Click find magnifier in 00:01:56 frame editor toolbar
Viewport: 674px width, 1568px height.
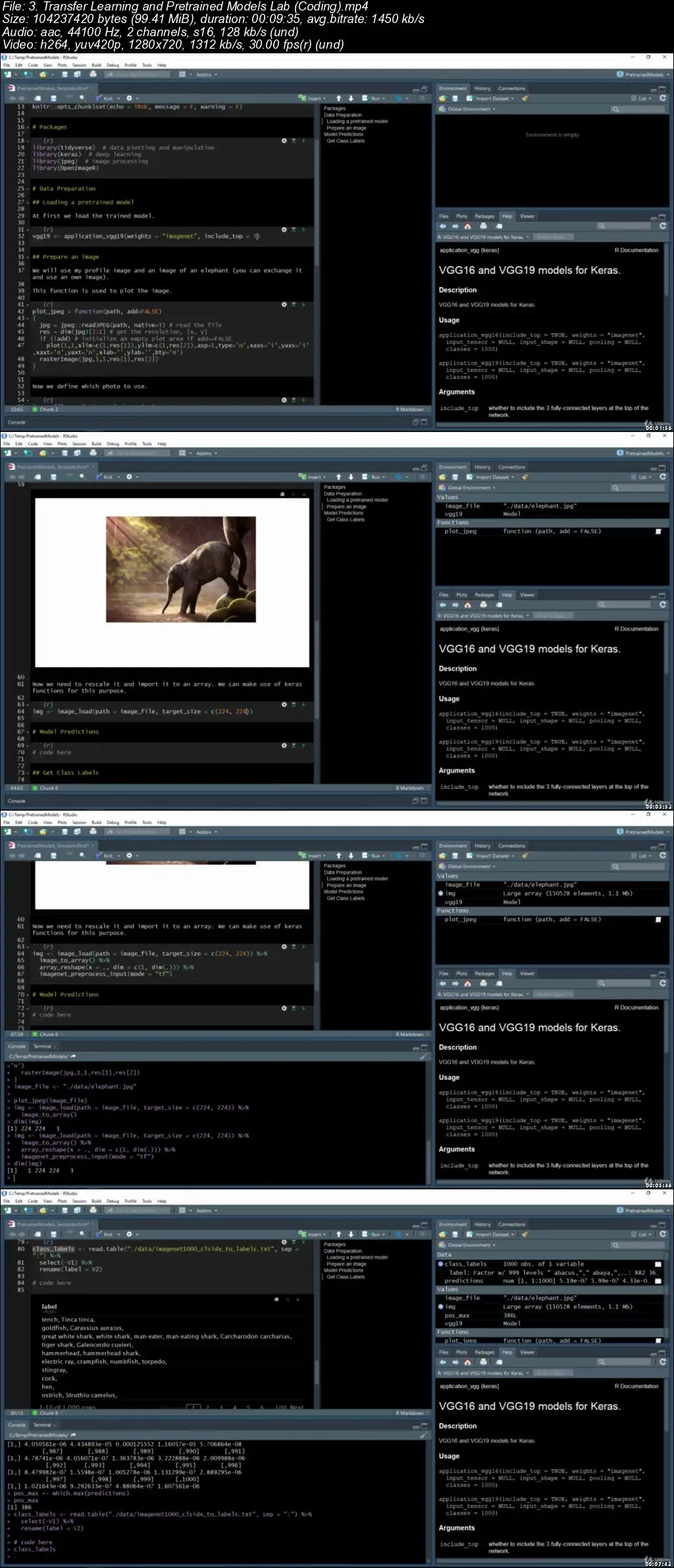[82, 98]
